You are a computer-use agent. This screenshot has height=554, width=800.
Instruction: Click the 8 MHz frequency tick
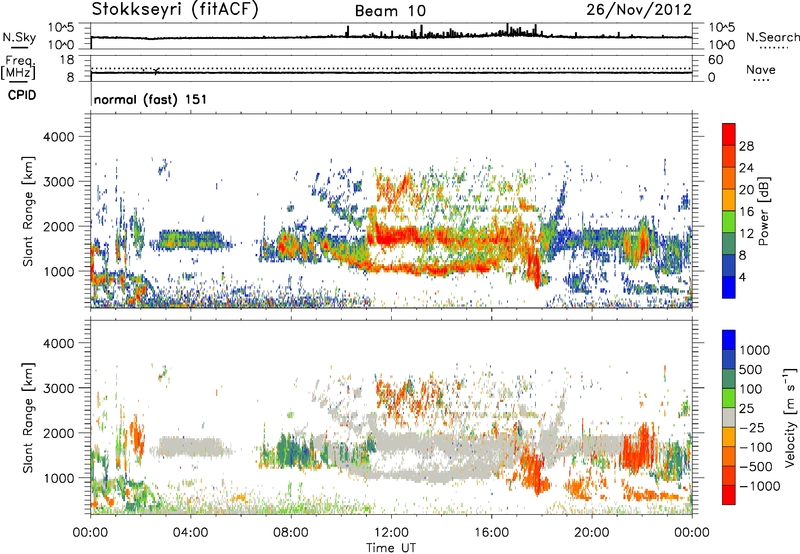[70, 78]
